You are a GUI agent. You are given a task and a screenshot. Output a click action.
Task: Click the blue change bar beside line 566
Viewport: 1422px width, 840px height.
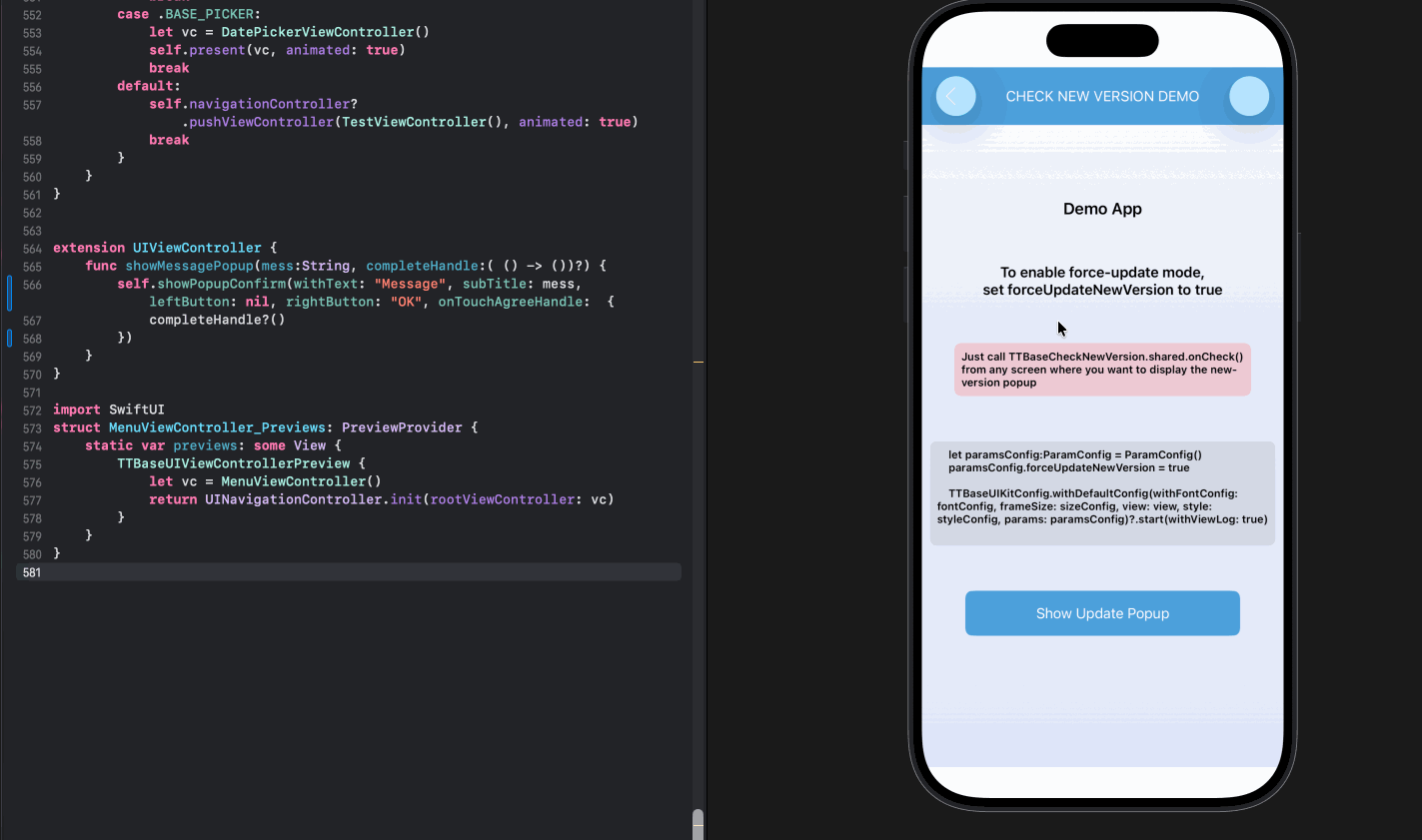pos(10,293)
